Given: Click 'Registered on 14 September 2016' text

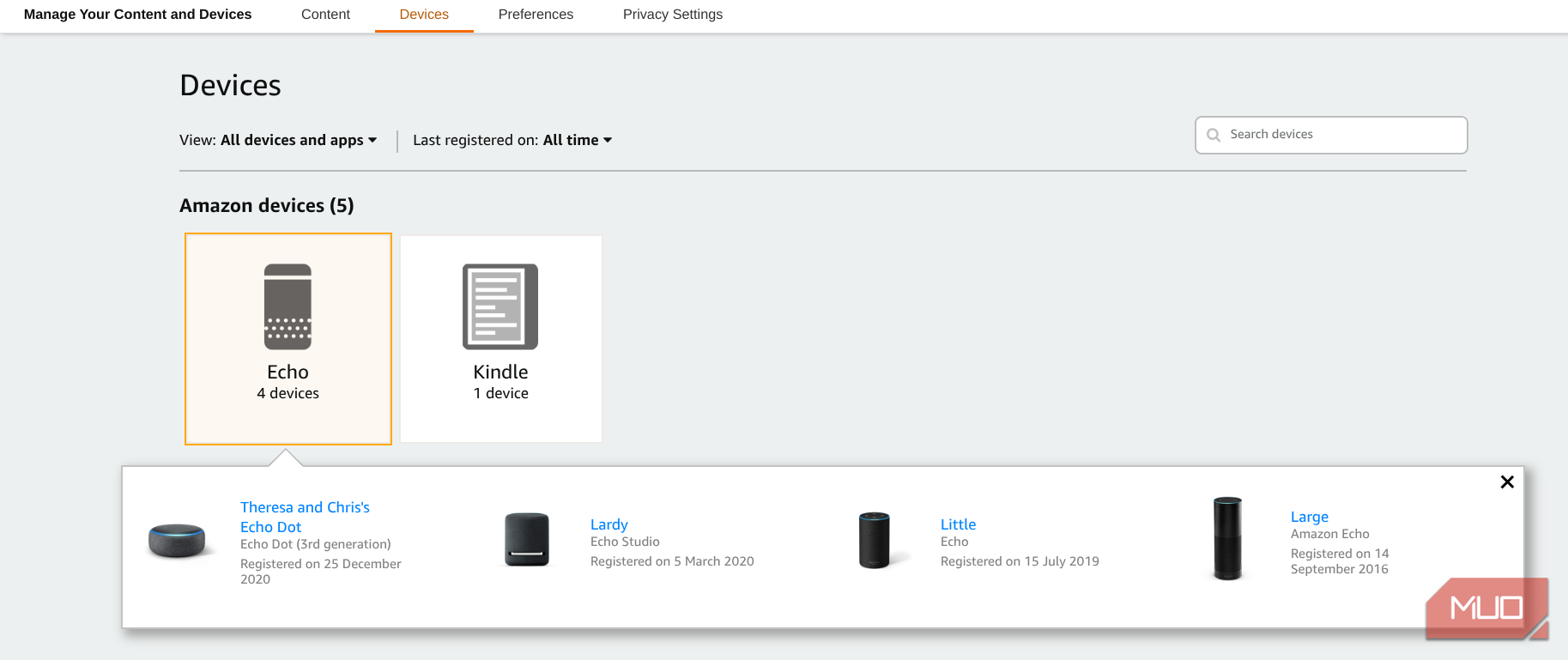Looking at the screenshot, I should click(1340, 561).
